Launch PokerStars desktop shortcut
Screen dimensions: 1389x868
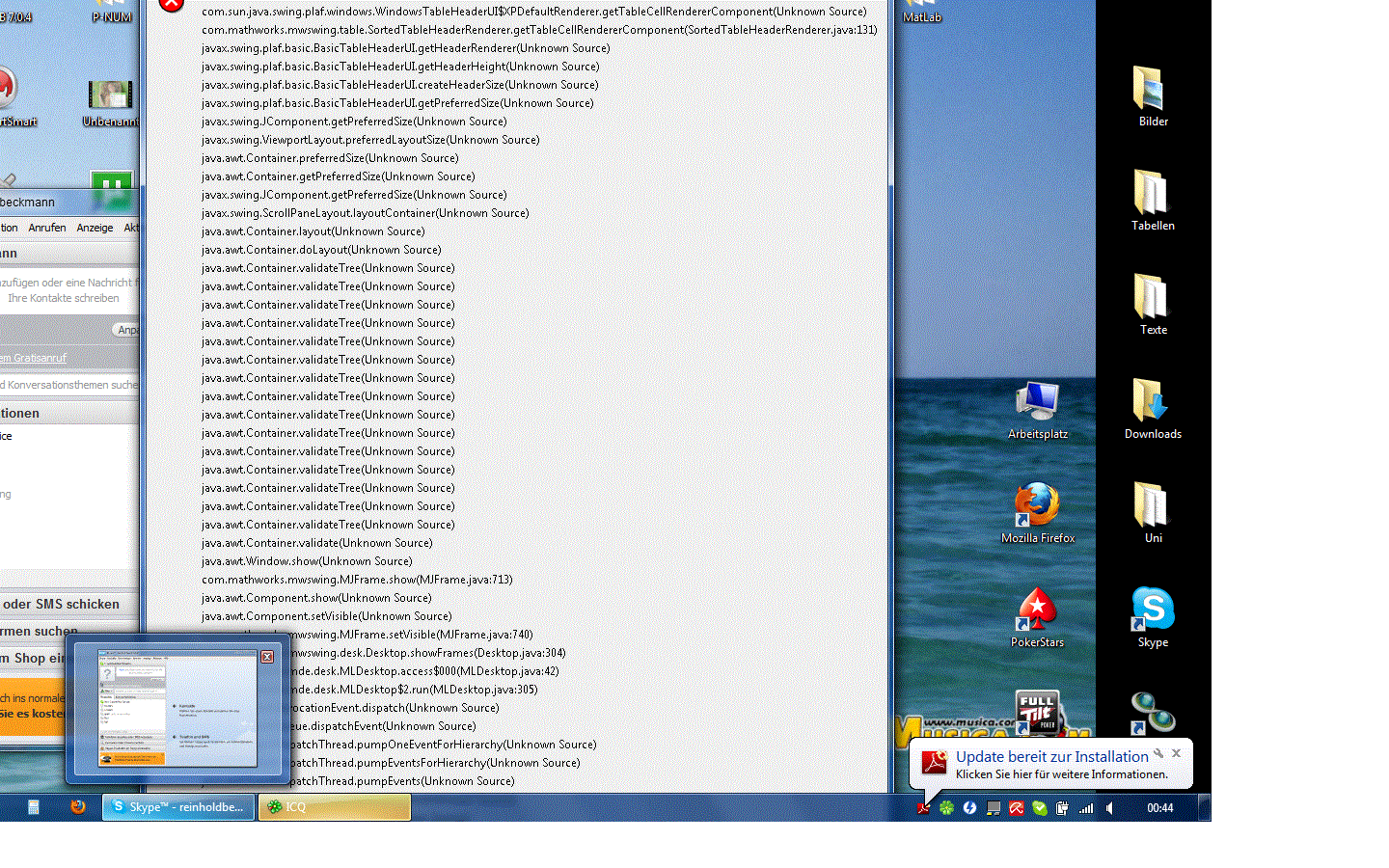coord(1037,612)
